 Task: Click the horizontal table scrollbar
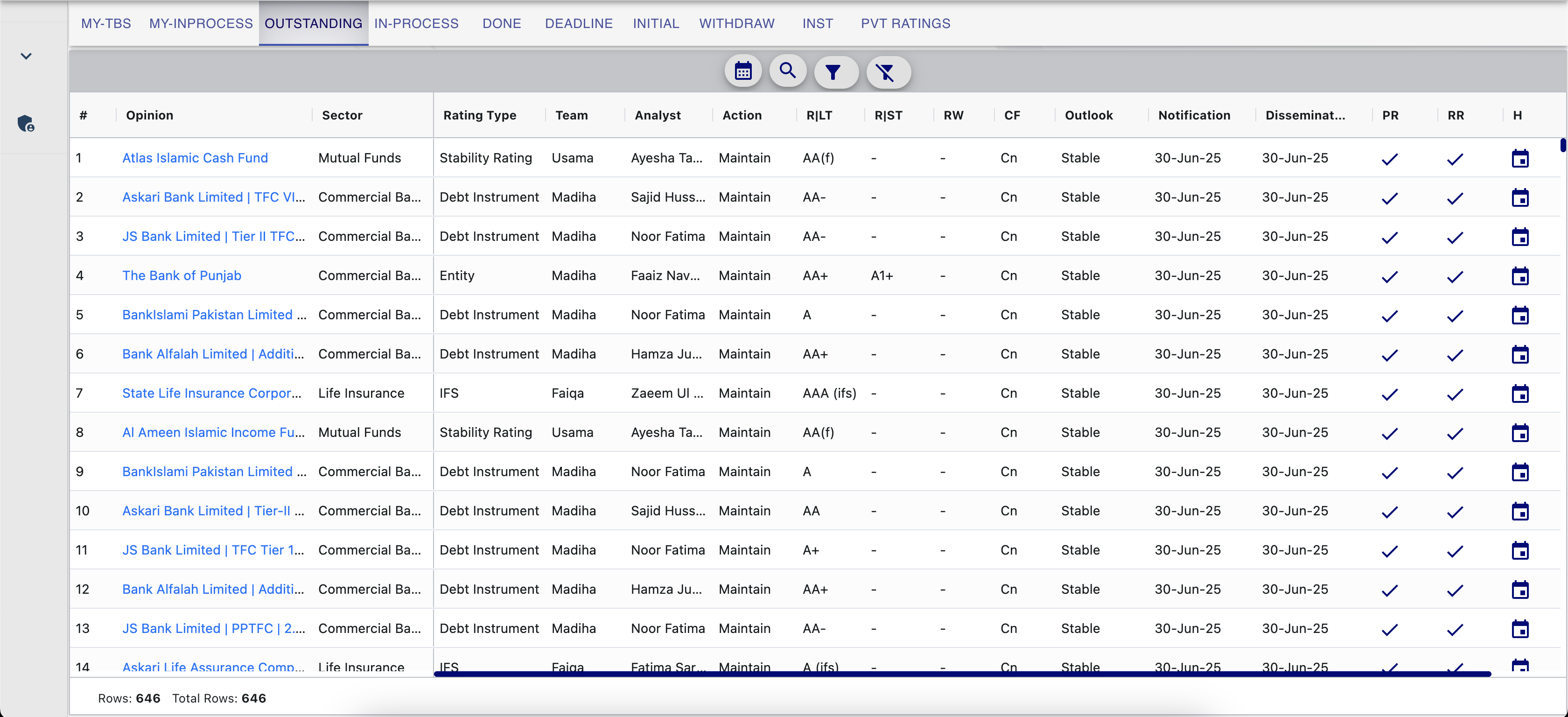coord(962,674)
